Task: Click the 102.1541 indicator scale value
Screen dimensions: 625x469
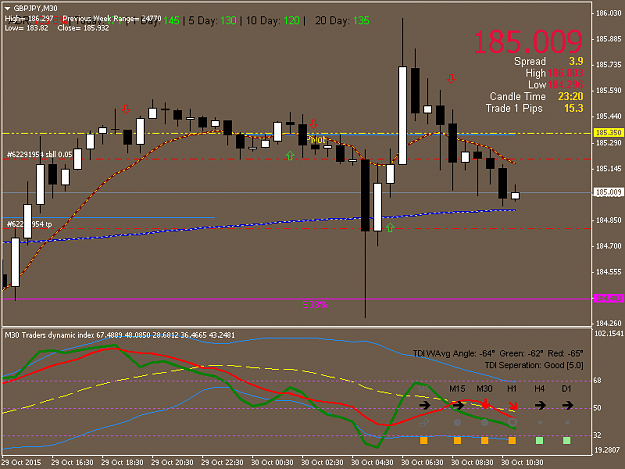Action: tap(609, 334)
